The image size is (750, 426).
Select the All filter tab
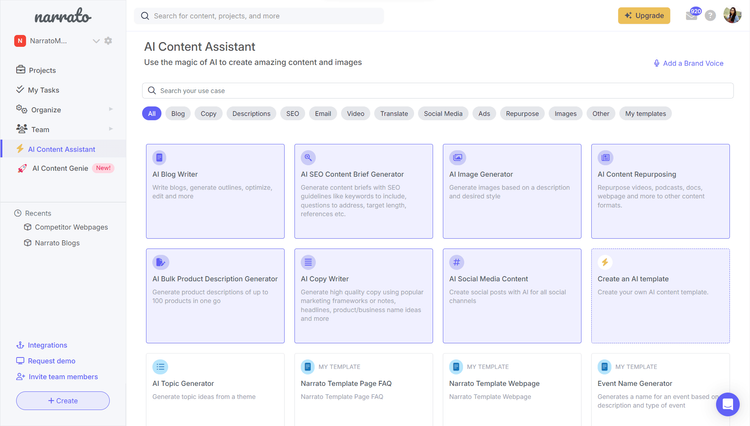(x=152, y=113)
